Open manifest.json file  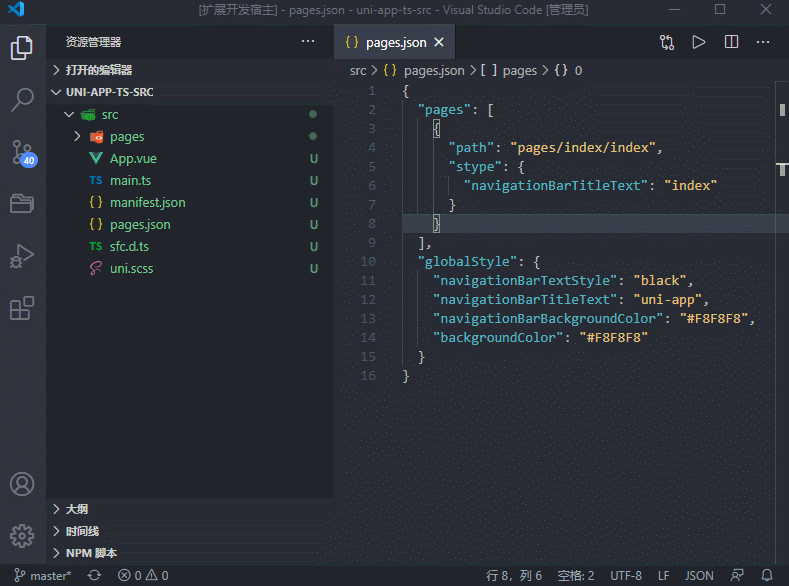191,202
